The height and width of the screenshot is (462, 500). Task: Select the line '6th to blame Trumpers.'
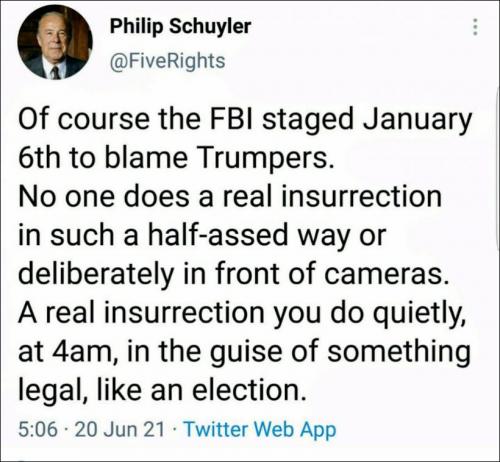pos(176,158)
